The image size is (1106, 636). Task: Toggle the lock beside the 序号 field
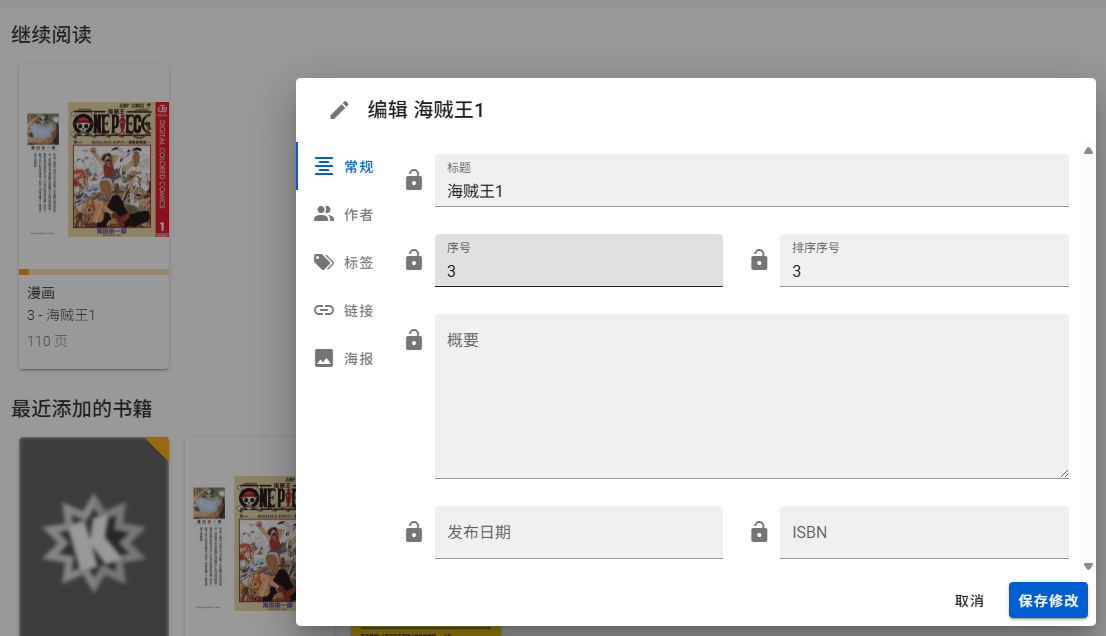[414, 260]
